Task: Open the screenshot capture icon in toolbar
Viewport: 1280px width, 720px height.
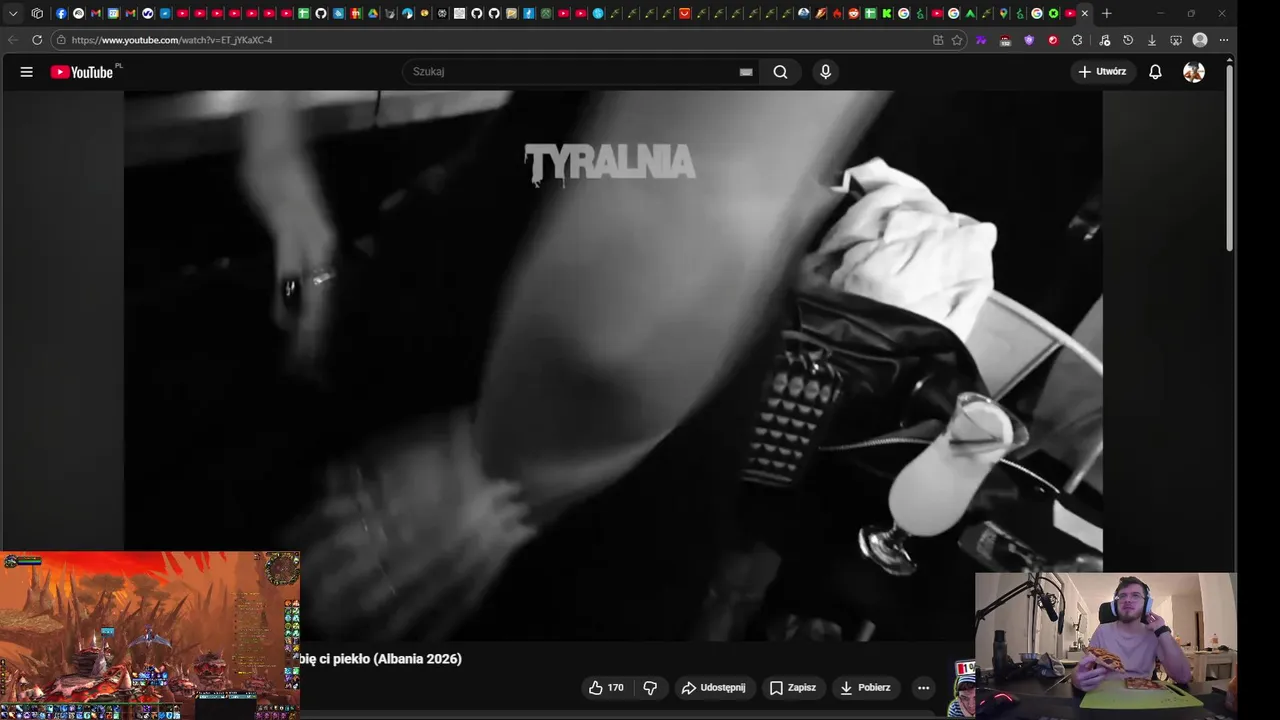Action: click(x=1176, y=40)
